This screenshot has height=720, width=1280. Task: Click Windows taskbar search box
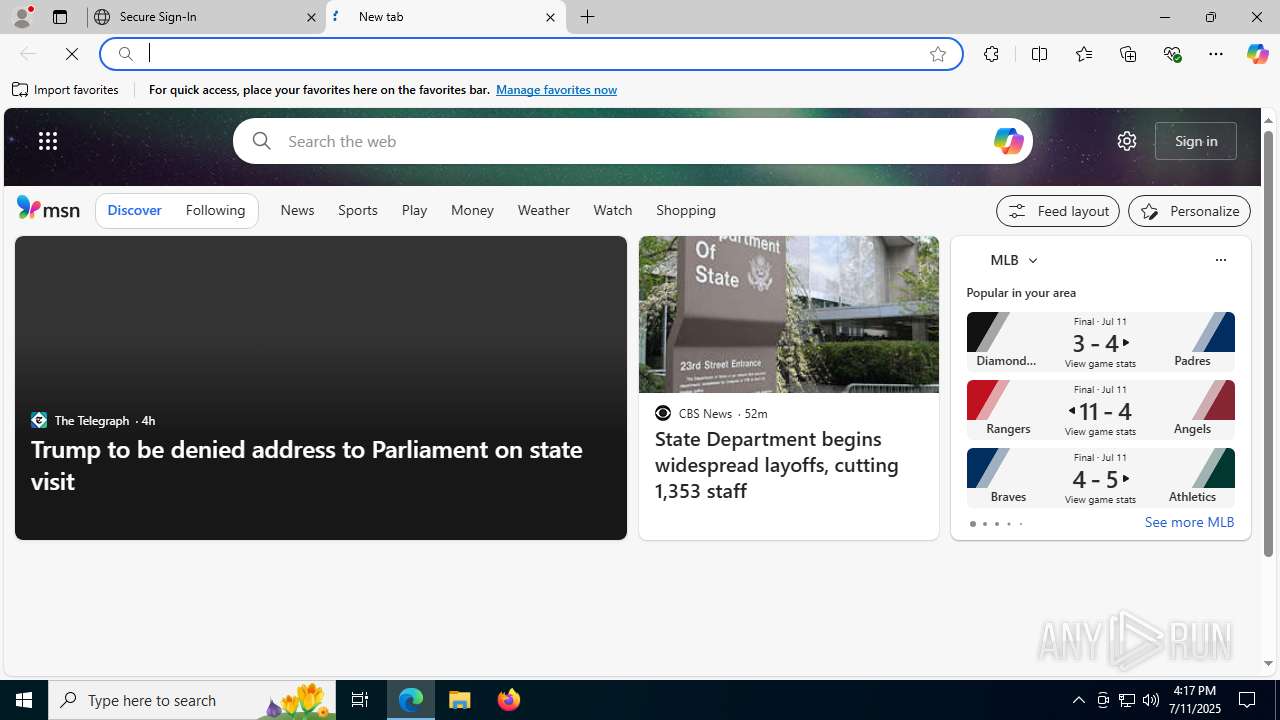(x=192, y=700)
